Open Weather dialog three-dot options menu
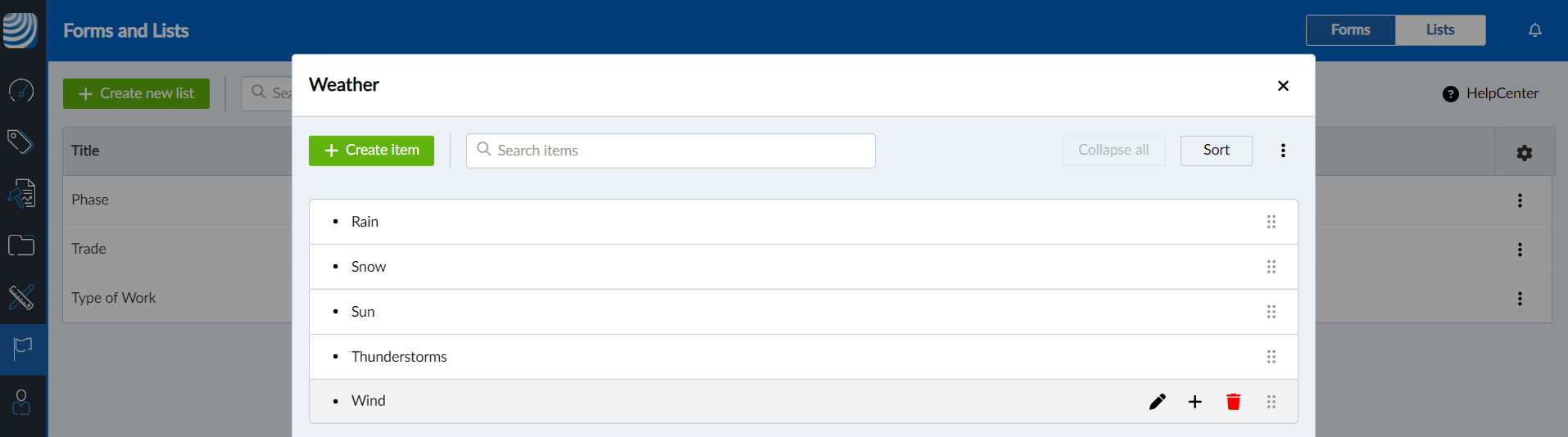Image resolution: width=1568 pixels, height=437 pixels. pyautogui.click(x=1283, y=151)
